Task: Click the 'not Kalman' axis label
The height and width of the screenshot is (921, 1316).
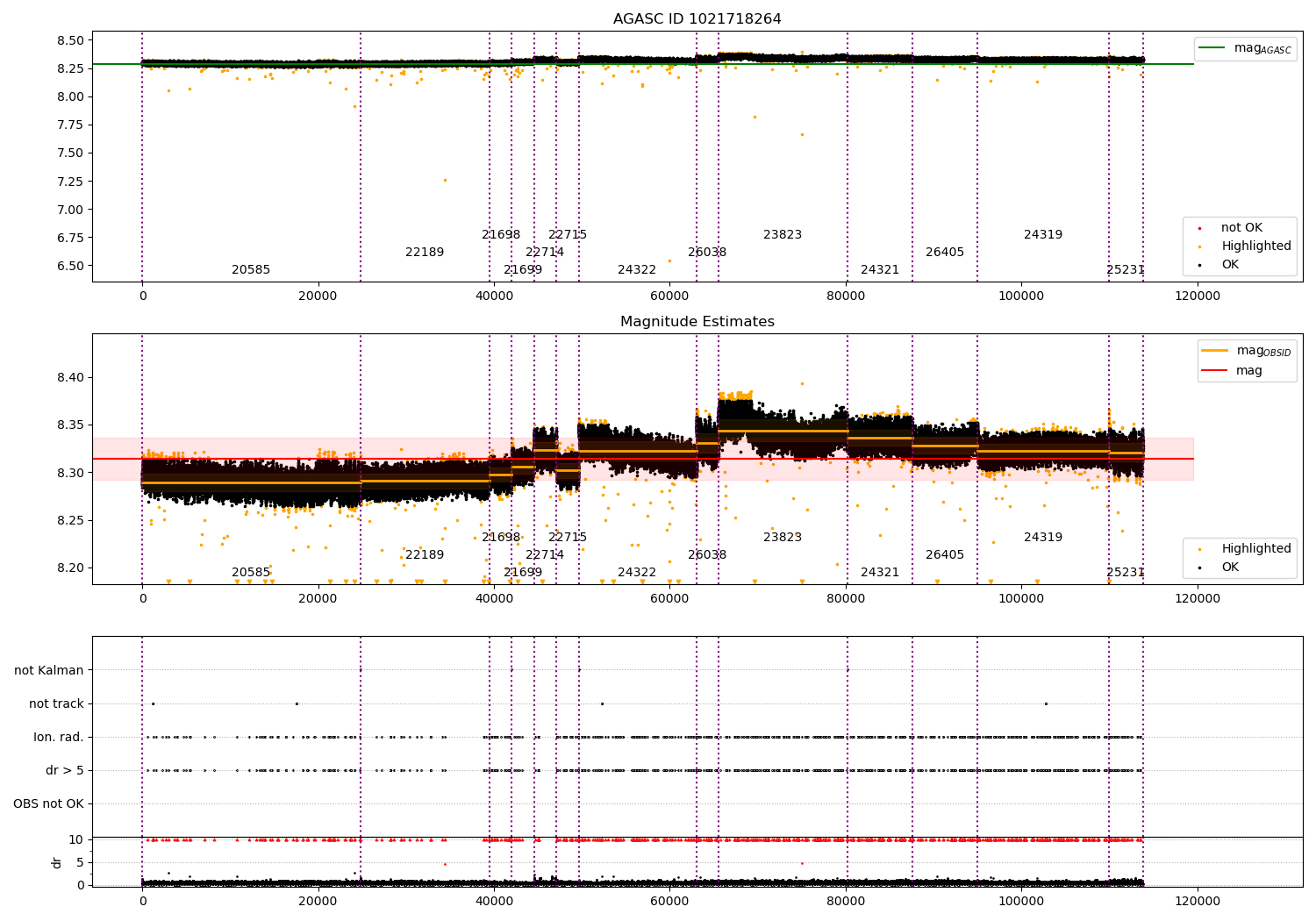Action: pyautogui.click(x=49, y=671)
